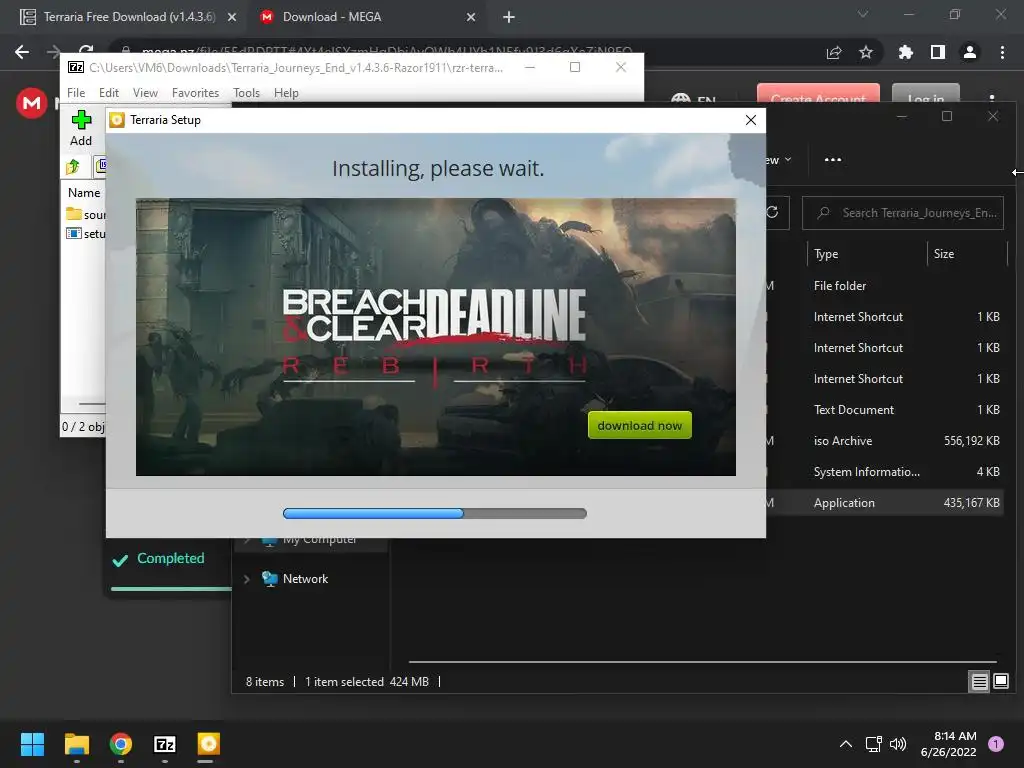Click the Breach & Clear Deadline ad banner

pyautogui.click(x=436, y=337)
